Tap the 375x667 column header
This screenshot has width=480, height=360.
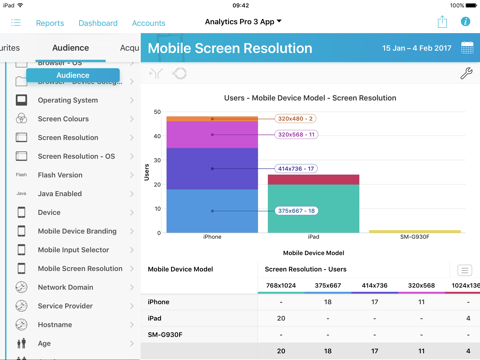pos(328,285)
